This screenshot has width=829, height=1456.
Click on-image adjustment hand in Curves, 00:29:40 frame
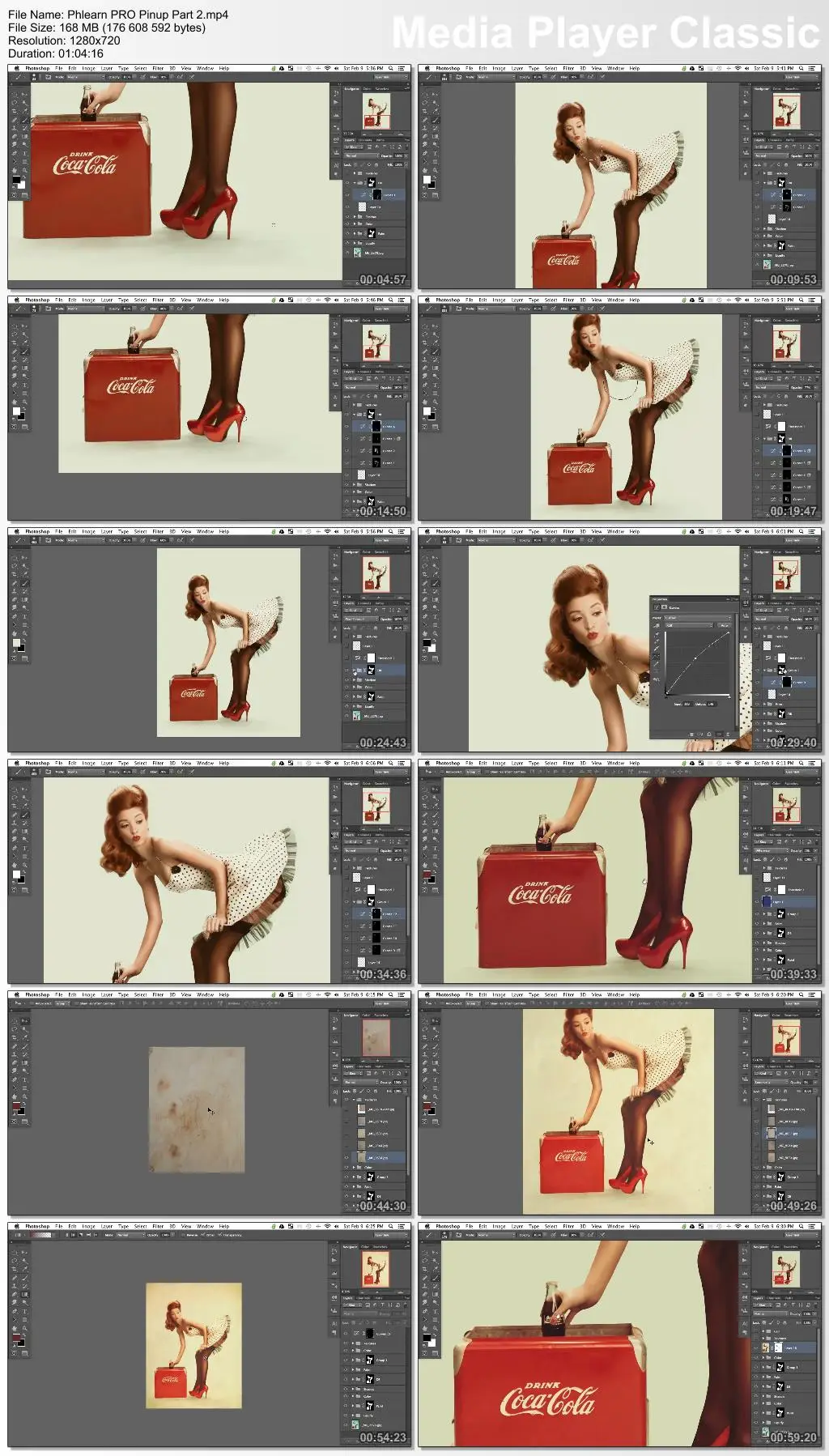tap(657, 625)
